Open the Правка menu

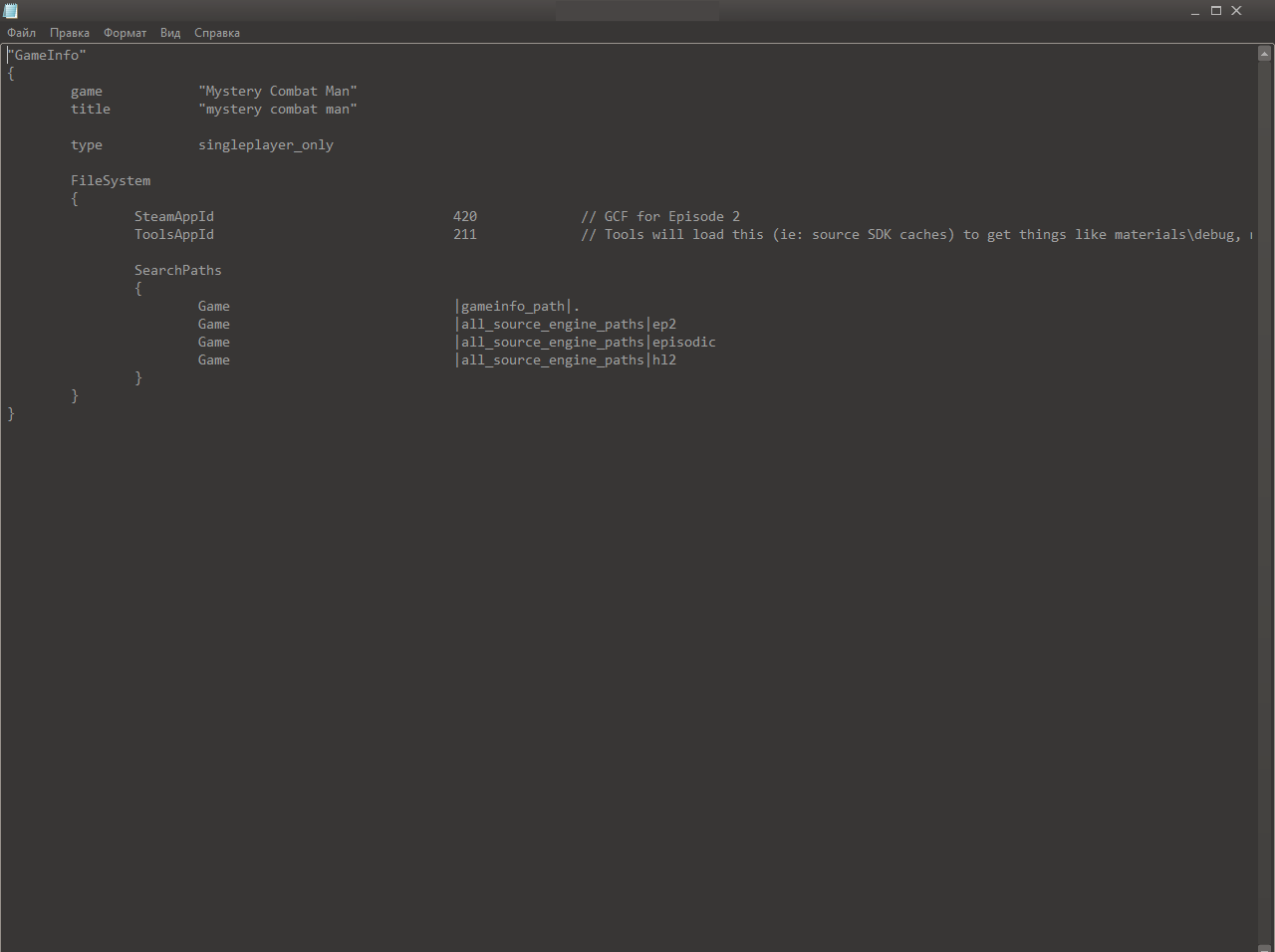coord(70,33)
